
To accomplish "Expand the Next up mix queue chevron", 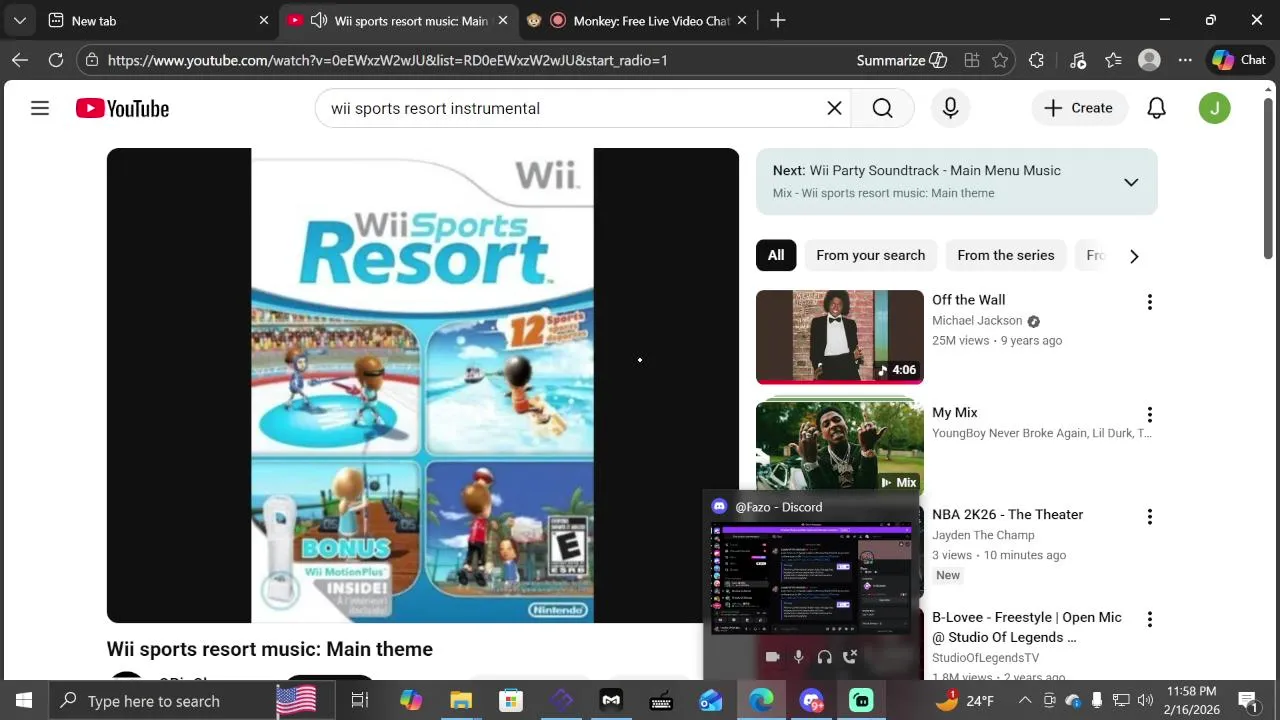I will tap(1131, 182).
